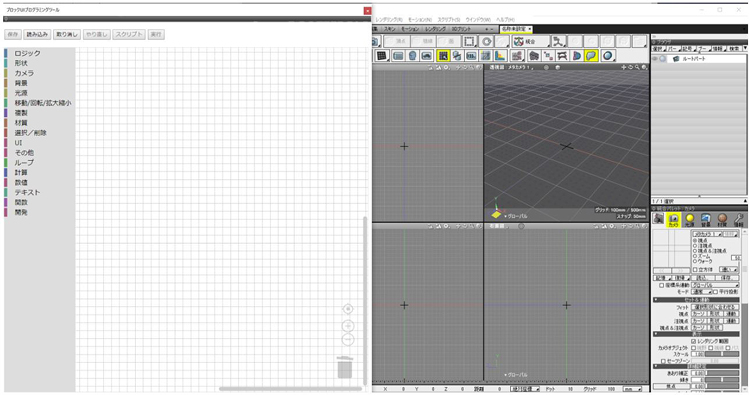Select the 光源 yellow sphere icon
The height and width of the screenshot is (395, 750).
point(690,219)
